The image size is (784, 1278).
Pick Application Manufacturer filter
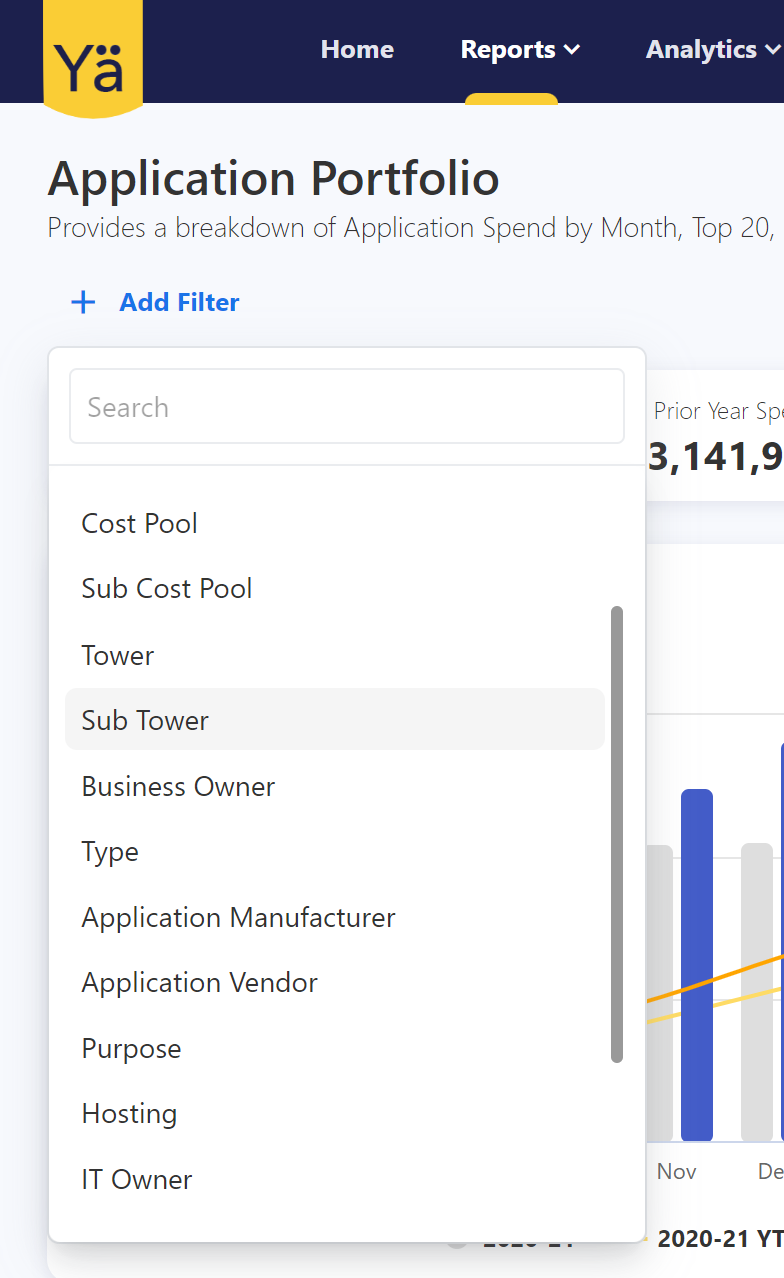click(x=238, y=918)
